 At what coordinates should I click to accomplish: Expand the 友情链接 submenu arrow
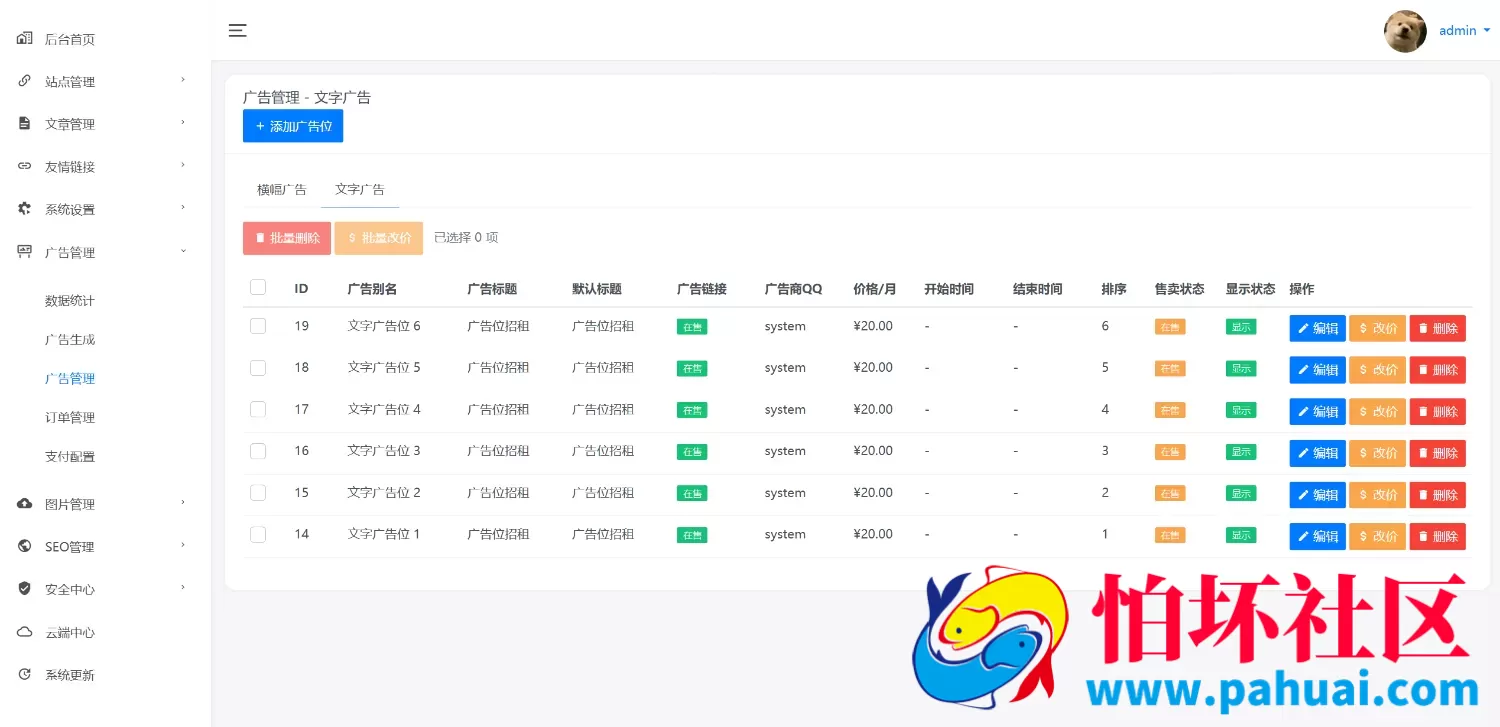click(183, 164)
